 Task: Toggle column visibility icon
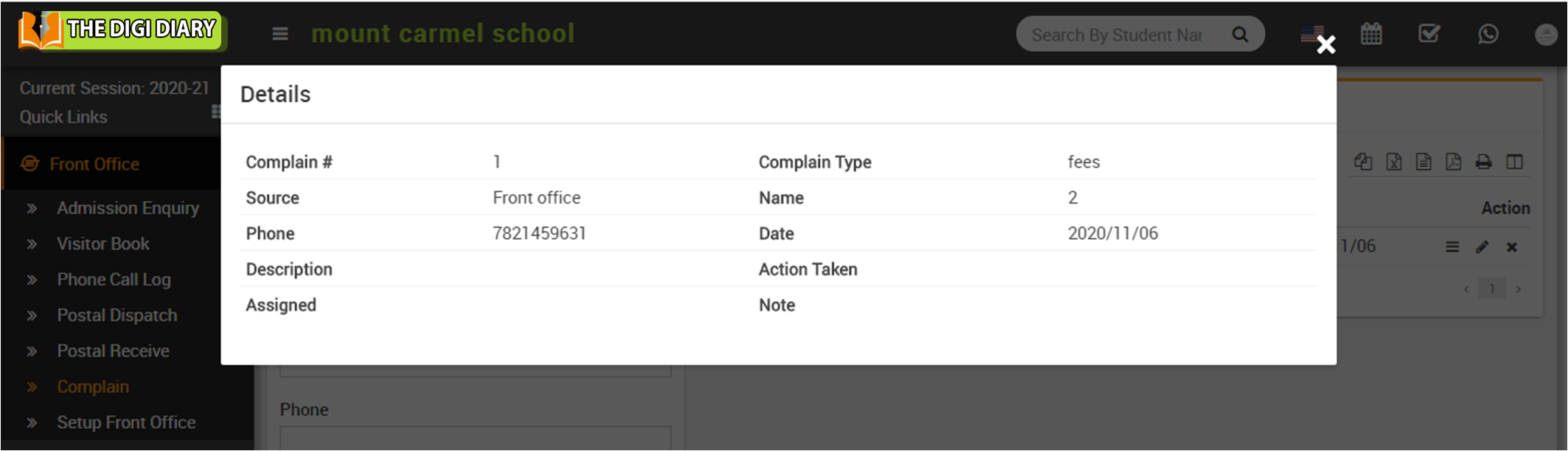1514,162
